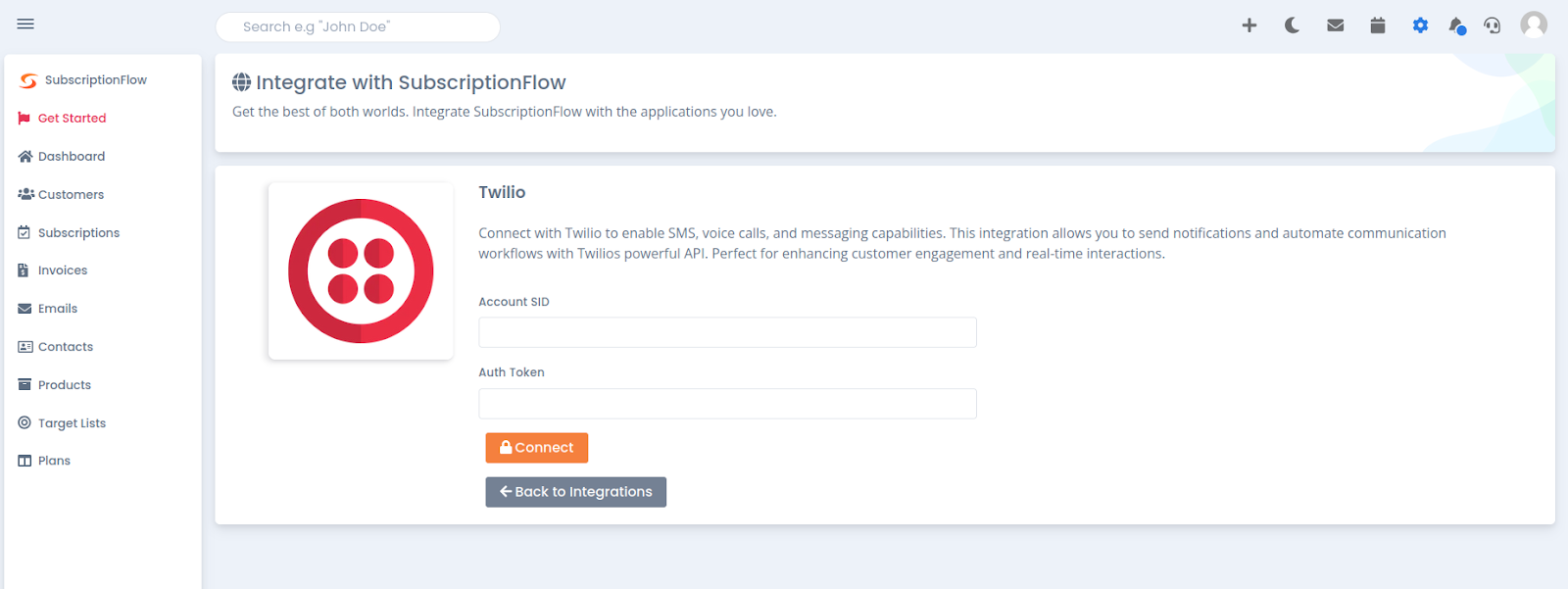Toggle dark mode moon icon
This screenshot has width=1568, height=589.
click(x=1293, y=25)
